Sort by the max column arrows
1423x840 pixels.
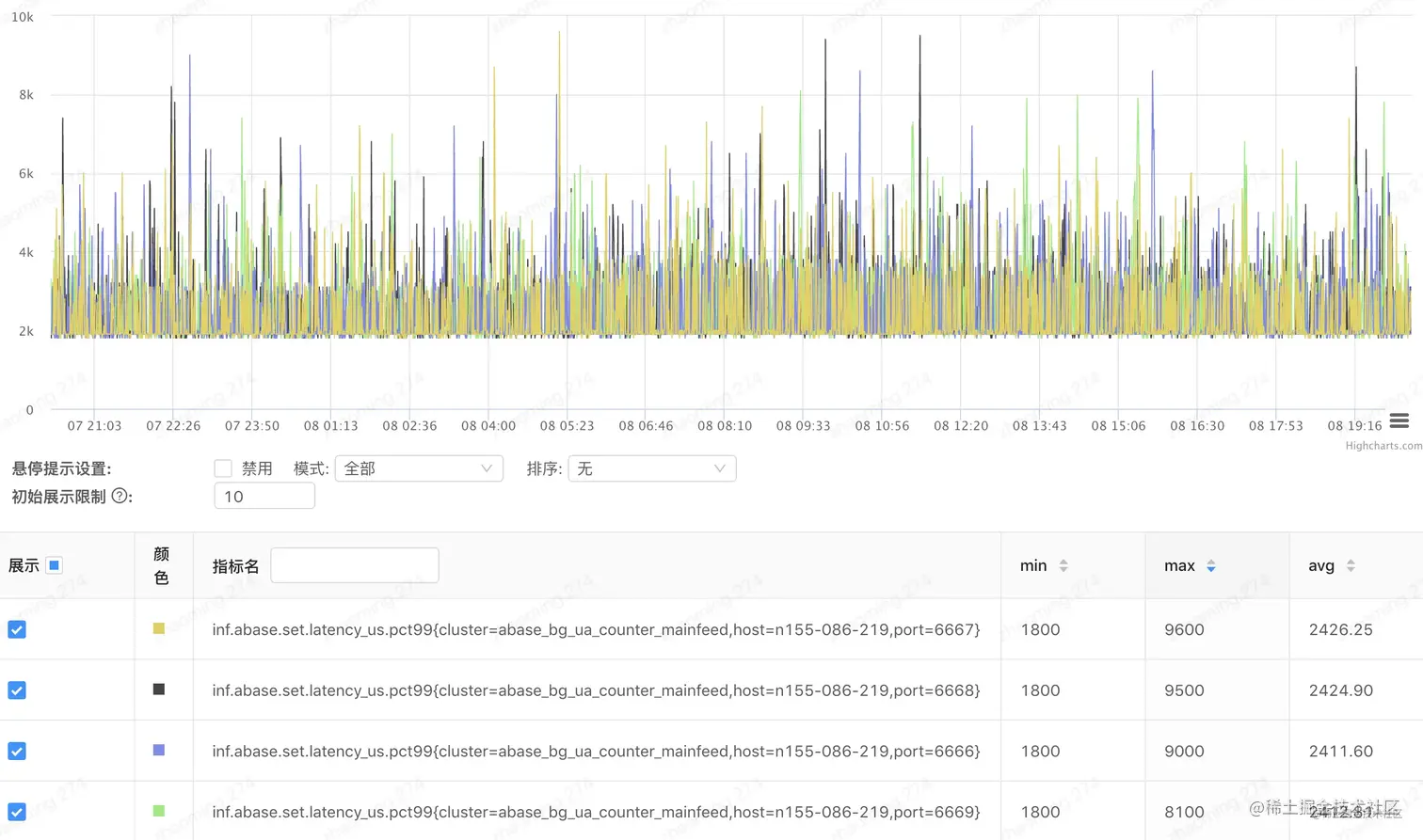[1211, 565]
